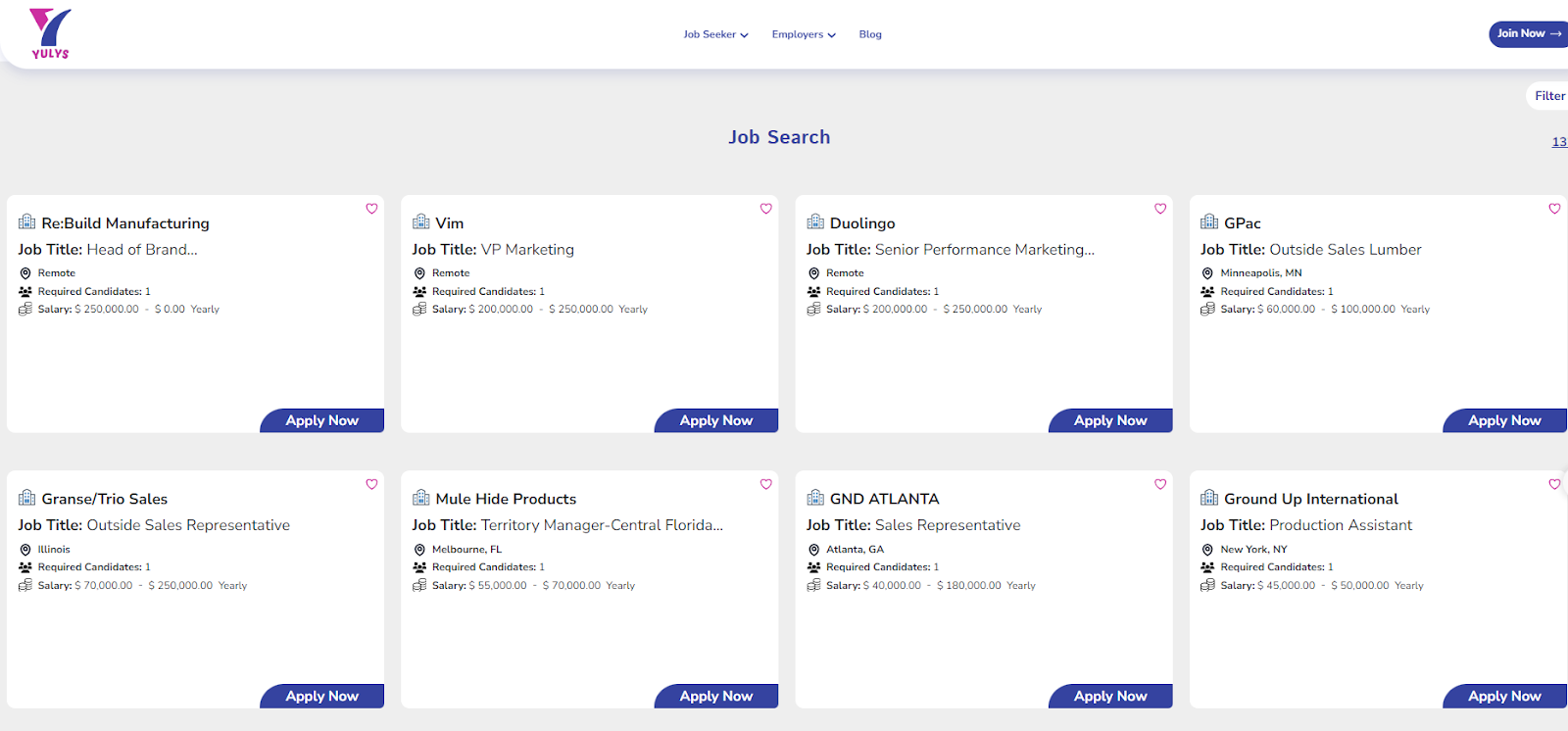This screenshot has height=731, width=1568.
Task: Toggle heart on Duolingo job card
Action: point(1160,209)
